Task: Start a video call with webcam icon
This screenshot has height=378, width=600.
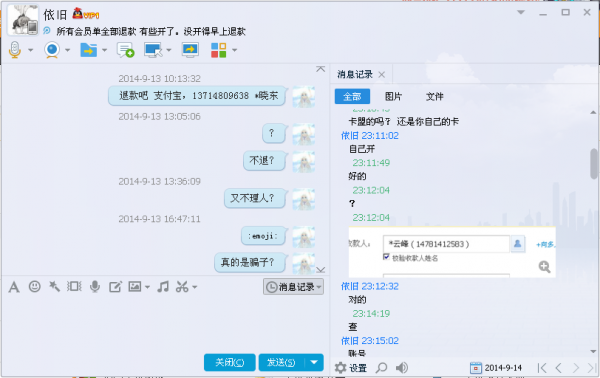Action: coord(52,50)
